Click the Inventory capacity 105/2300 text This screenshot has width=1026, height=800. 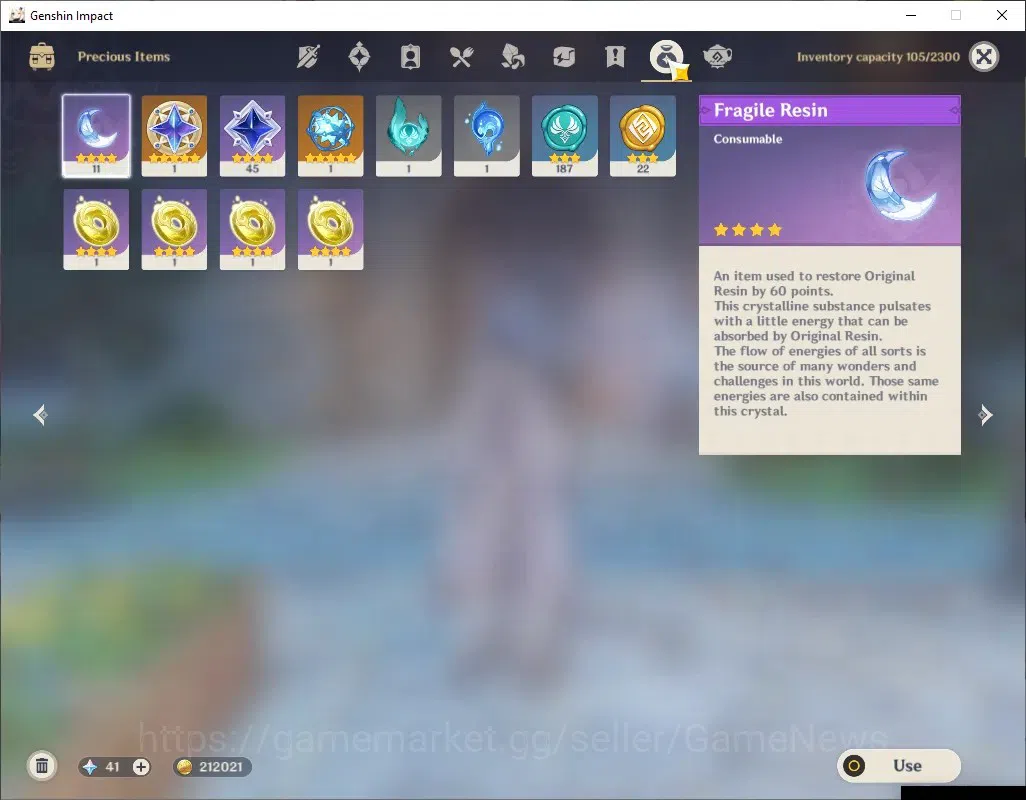coord(878,57)
